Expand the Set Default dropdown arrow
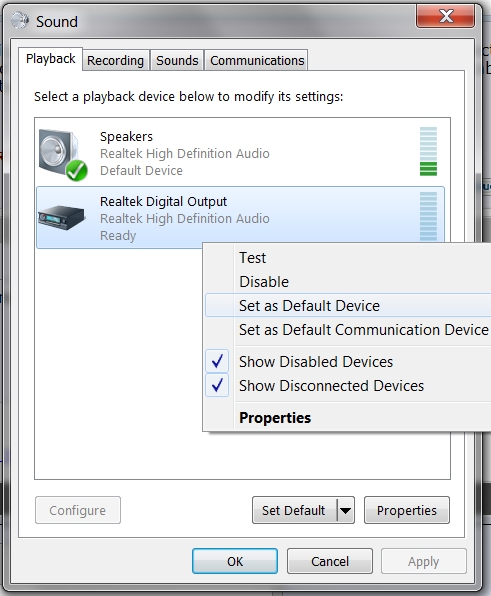491x596 pixels. tap(345, 510)
